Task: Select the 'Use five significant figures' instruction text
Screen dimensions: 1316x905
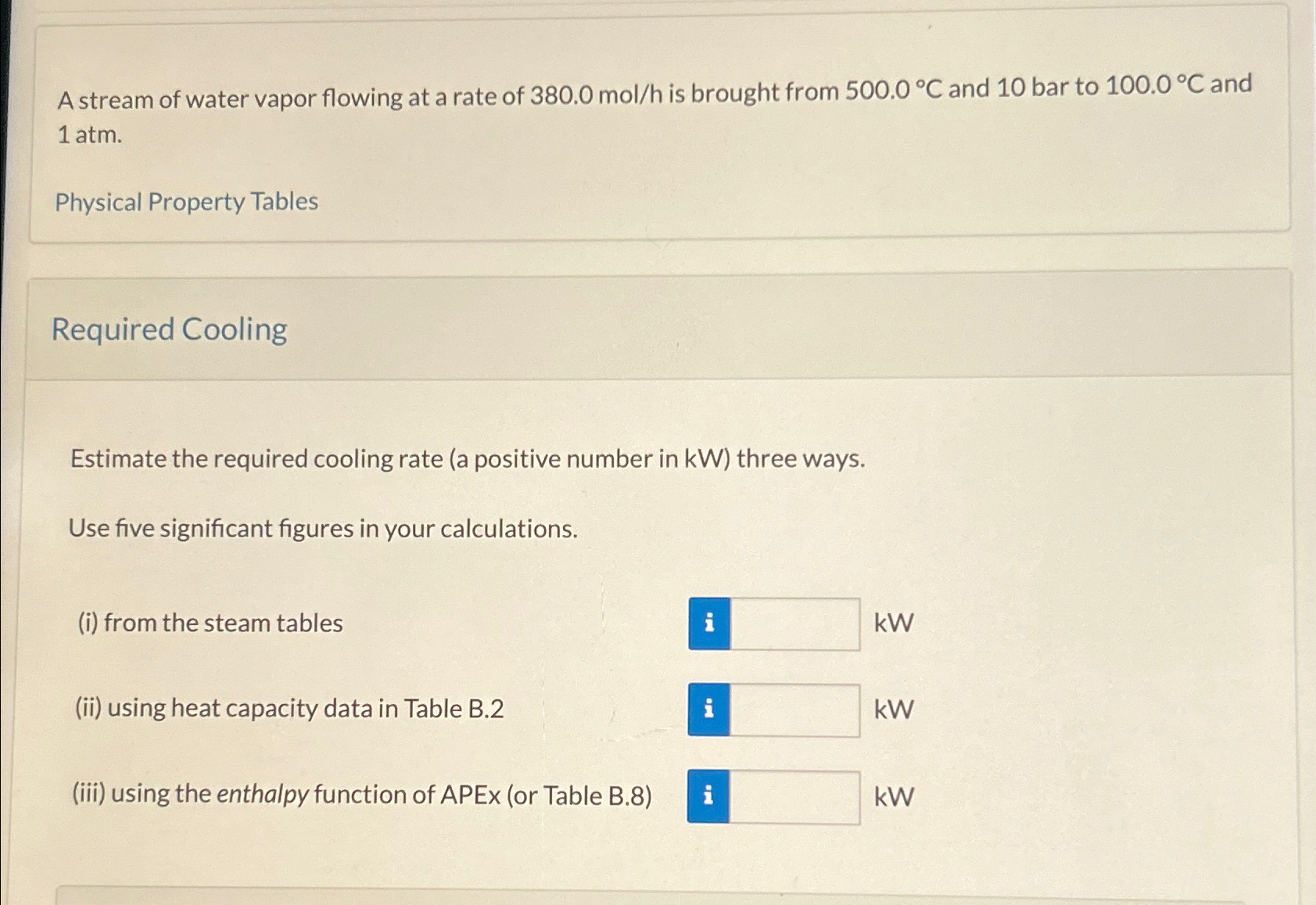Action: point(322,530)
